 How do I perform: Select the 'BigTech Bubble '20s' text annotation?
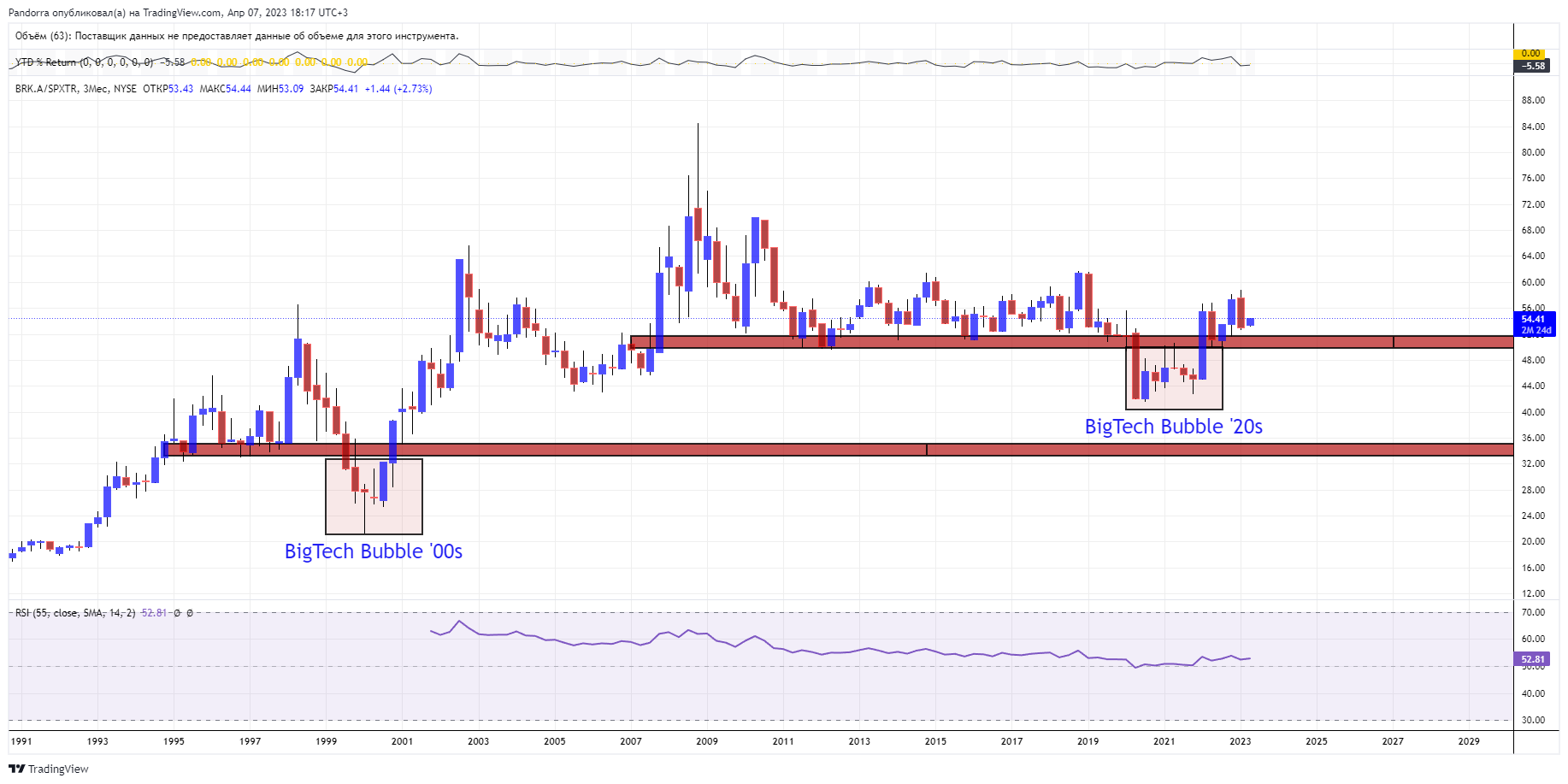pyautogui.click(x=1173, y=427)
